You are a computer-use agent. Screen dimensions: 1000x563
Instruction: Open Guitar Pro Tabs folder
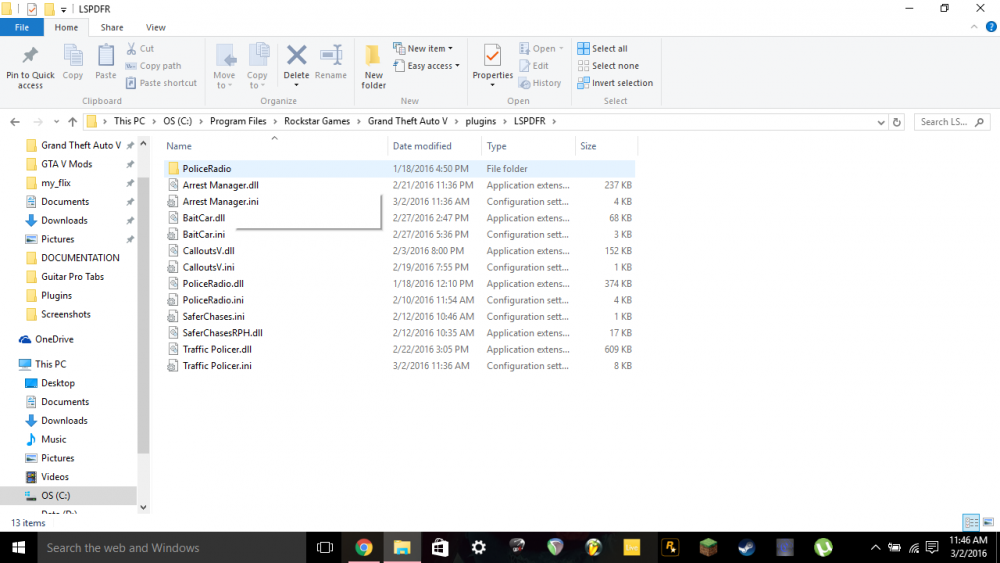(73, 277)
